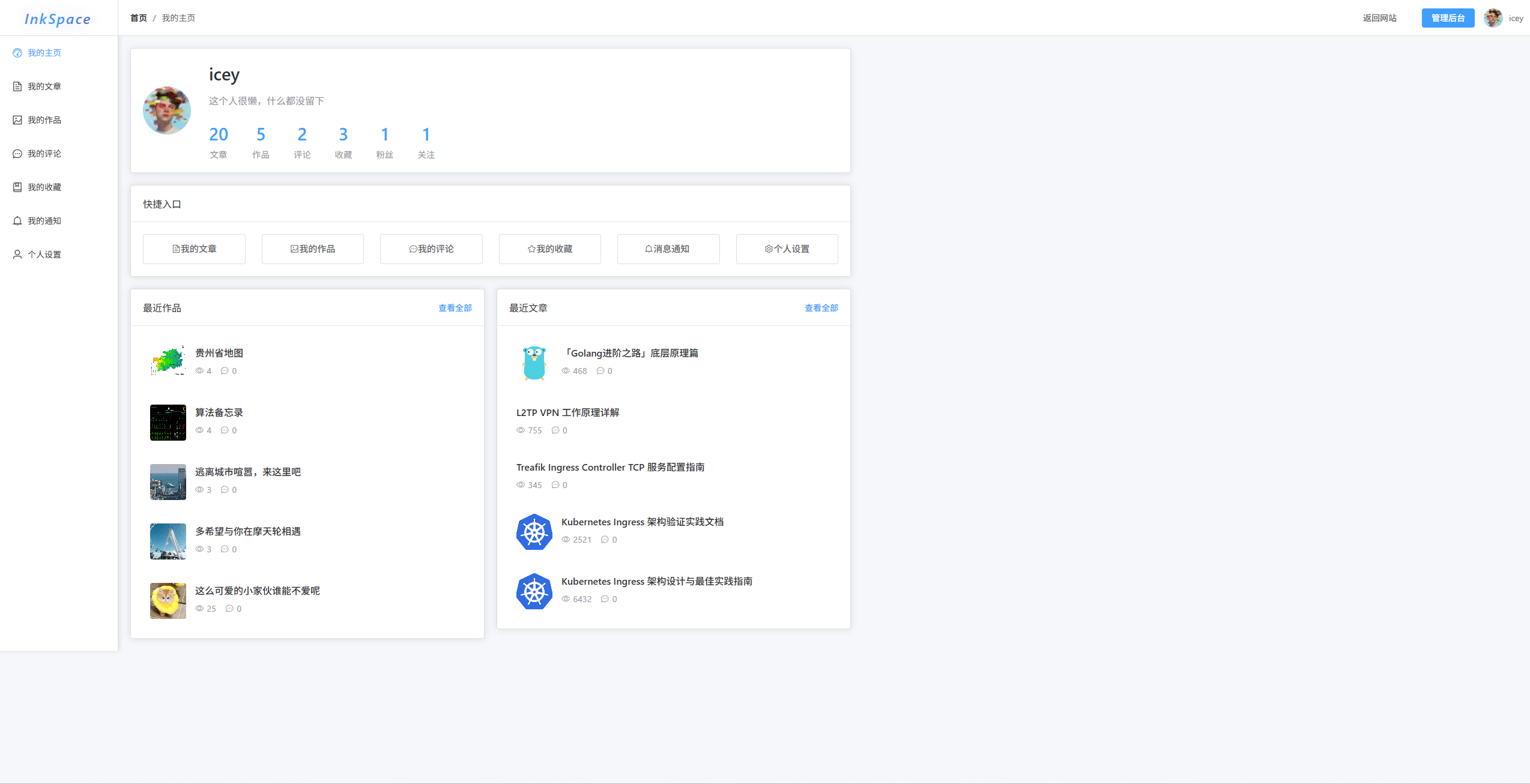The height and width of the screenshot is (784, 1530).
Task: Click the InkSpace logo
Action: click(58, 19)
